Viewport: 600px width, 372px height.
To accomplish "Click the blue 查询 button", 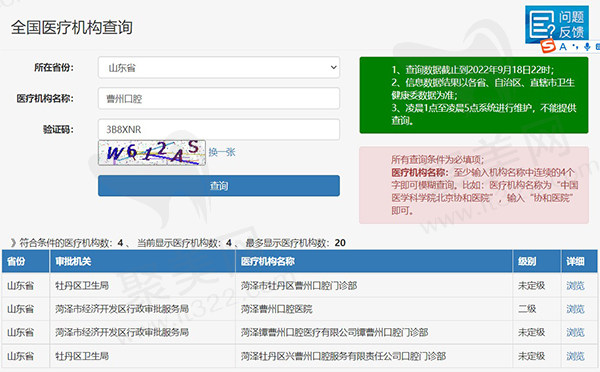I will click(x=219, y=186).
